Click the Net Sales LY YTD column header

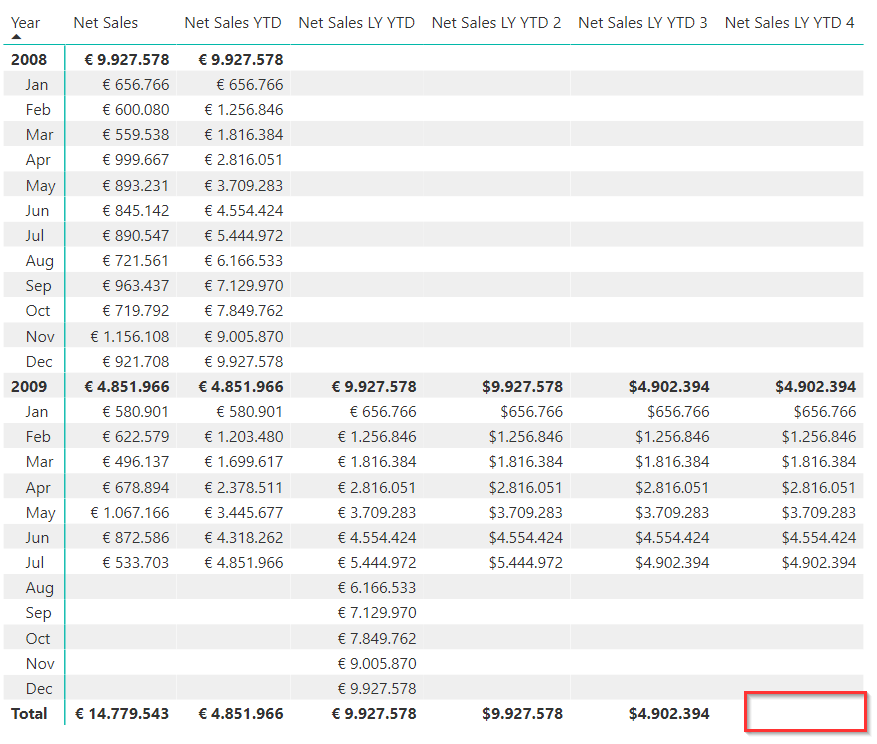(x=356, y=22)
